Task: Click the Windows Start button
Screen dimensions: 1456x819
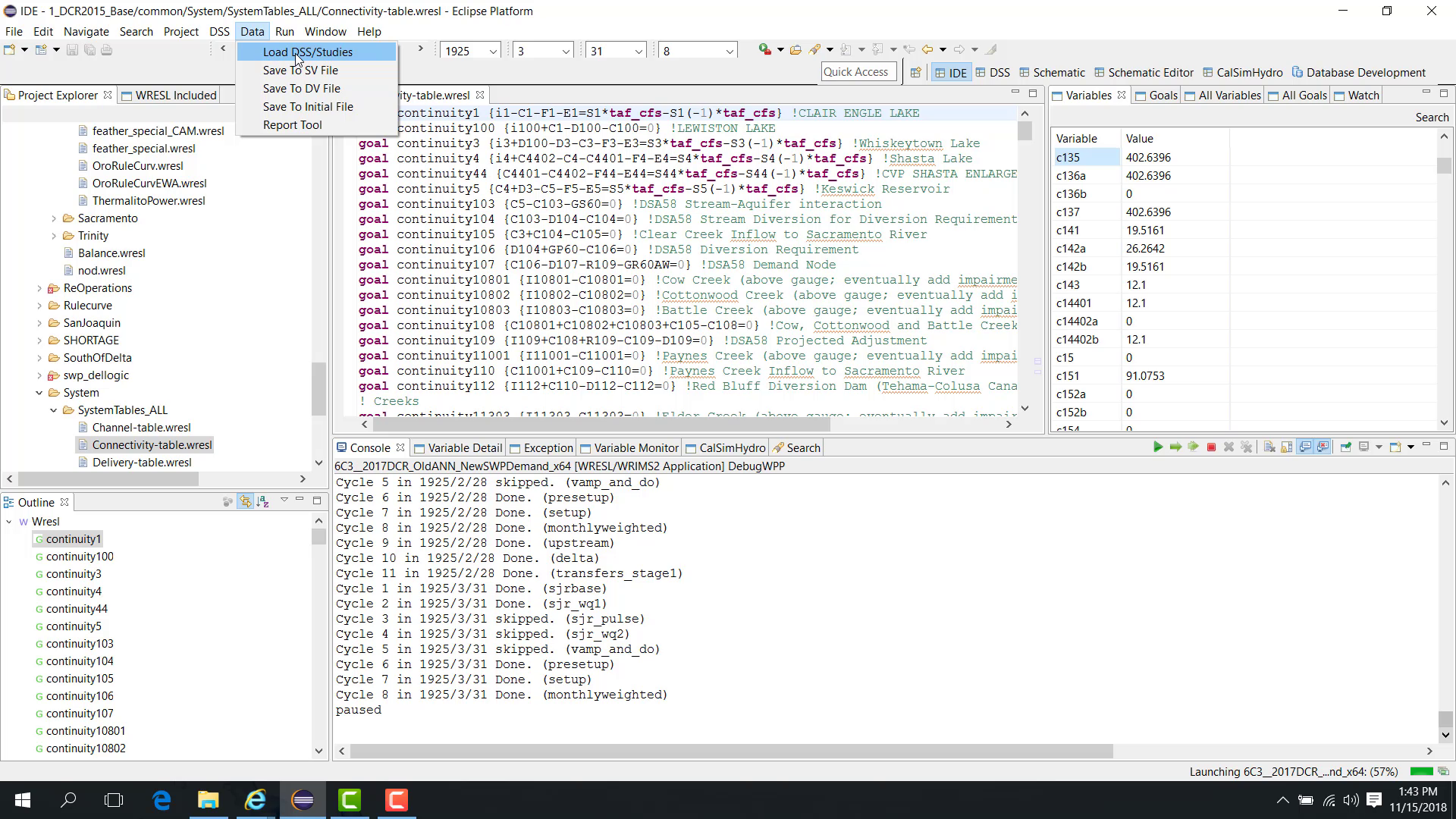Action: coord(22,800)
